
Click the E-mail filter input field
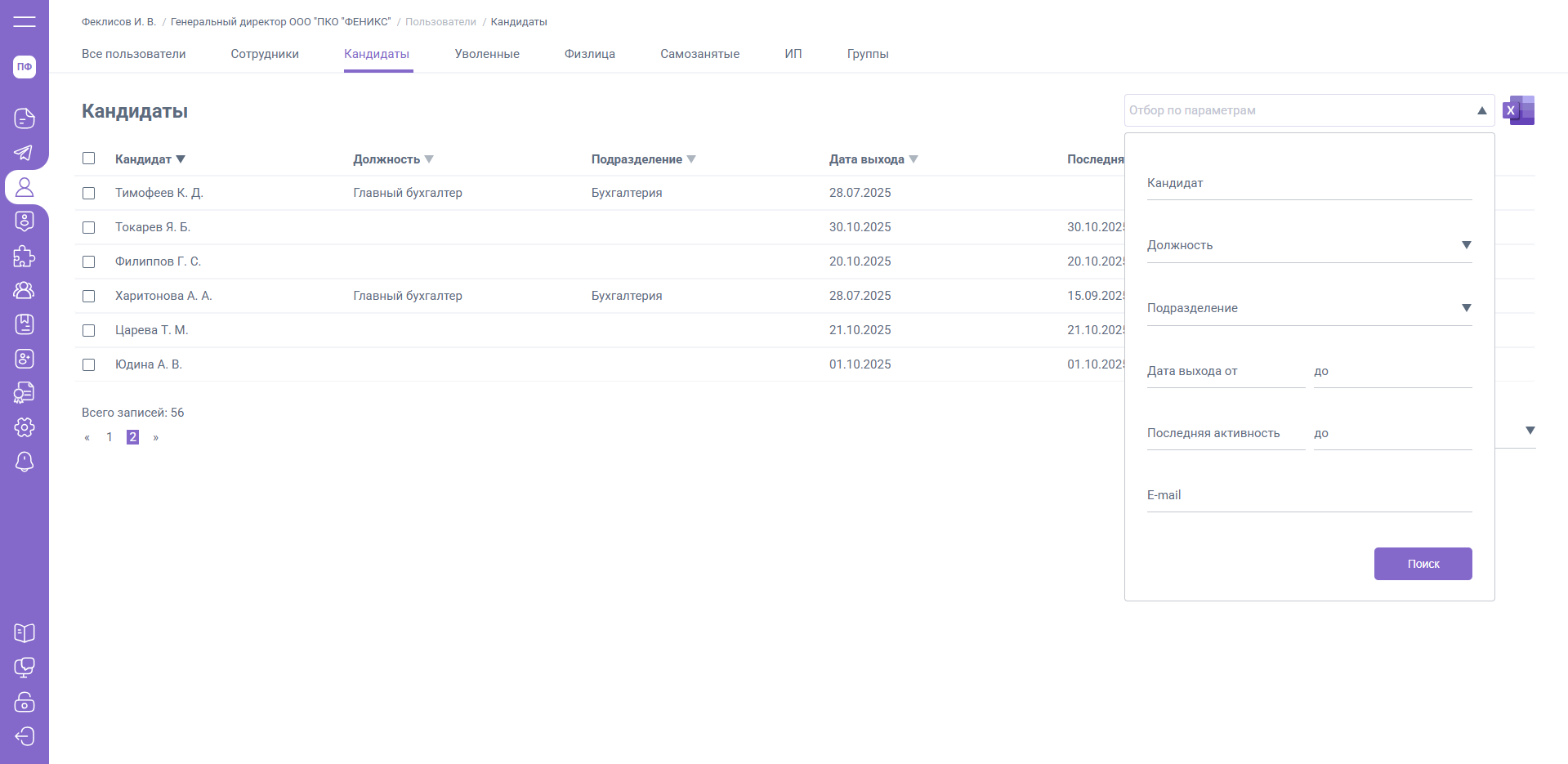click(1309, 496)
